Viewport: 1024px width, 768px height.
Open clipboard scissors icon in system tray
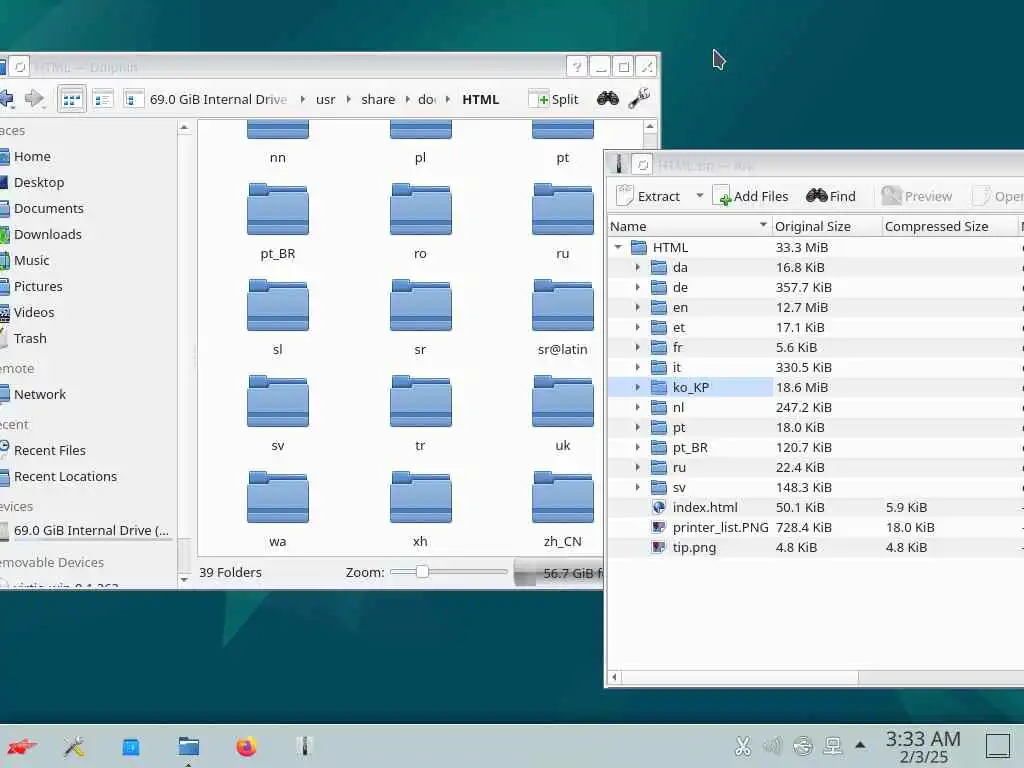[x=743, y=746]
